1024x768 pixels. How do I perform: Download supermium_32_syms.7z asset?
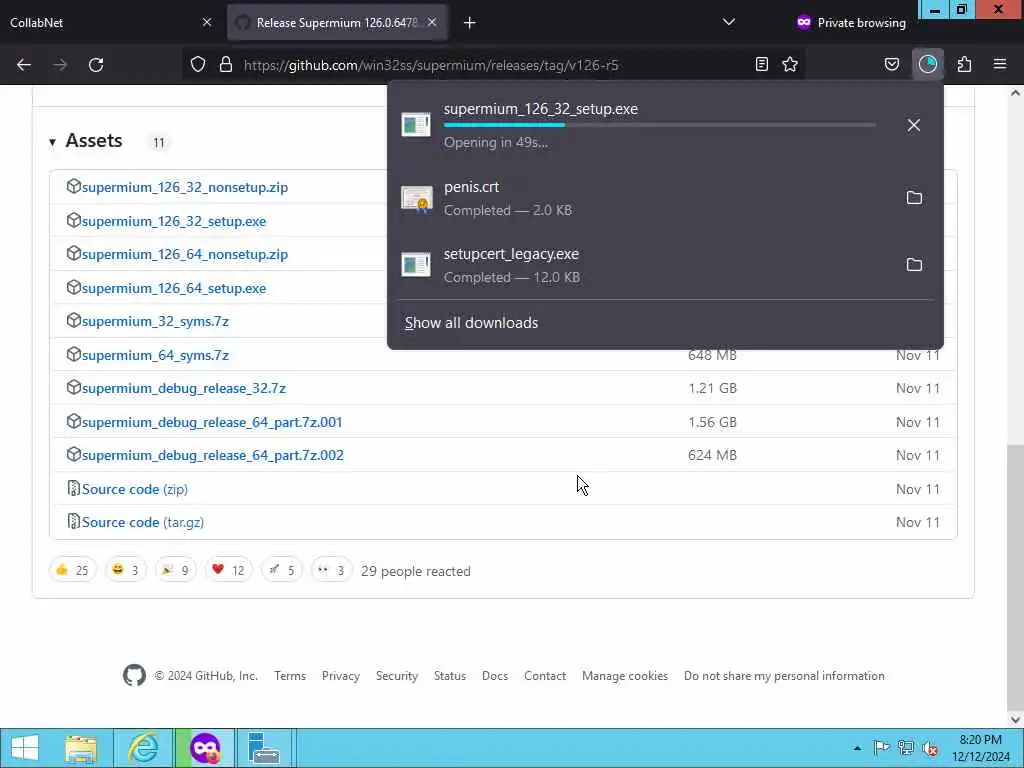tap(155, 321)
